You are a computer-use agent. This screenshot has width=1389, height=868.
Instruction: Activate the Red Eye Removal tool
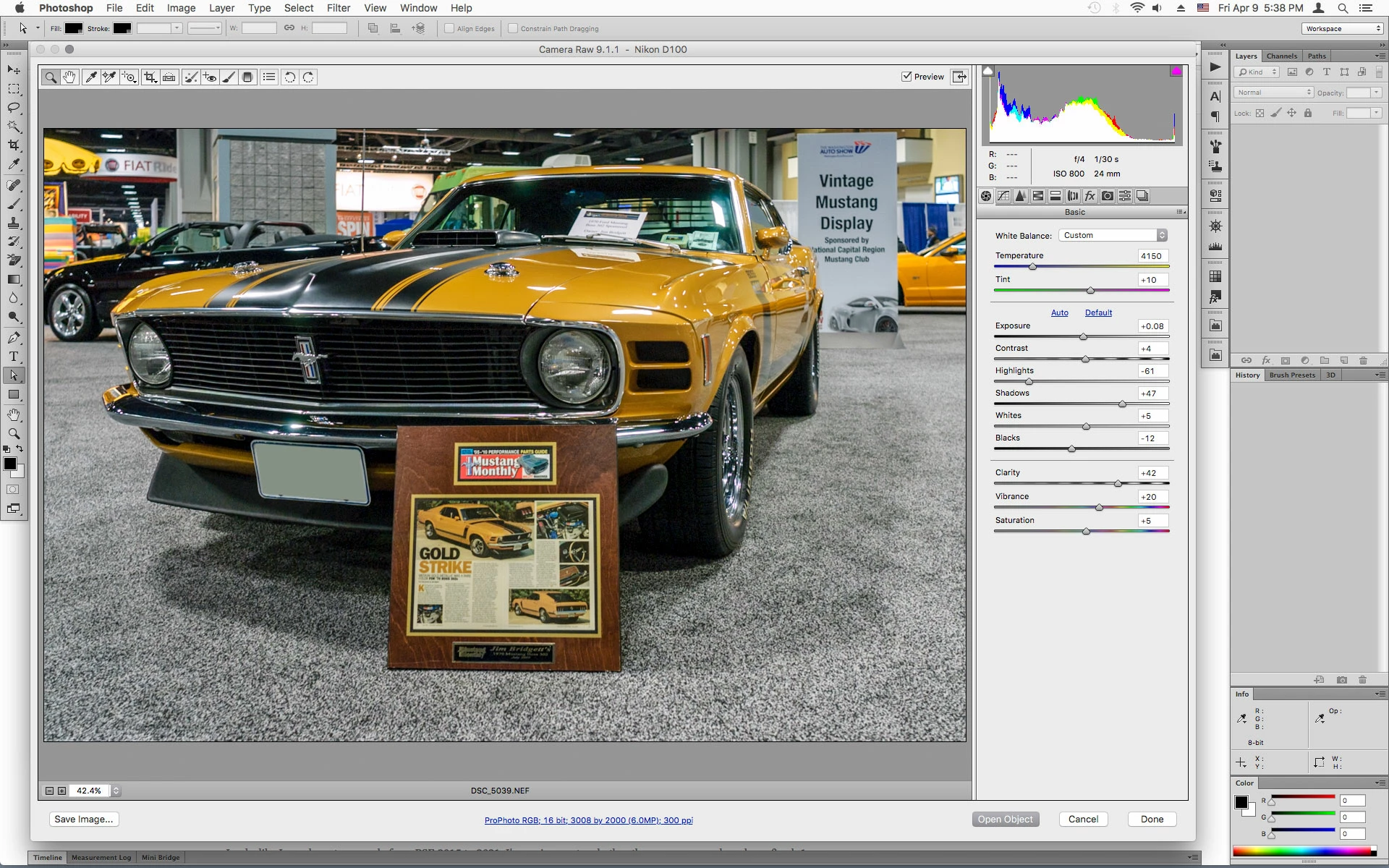tap(210, 77)
